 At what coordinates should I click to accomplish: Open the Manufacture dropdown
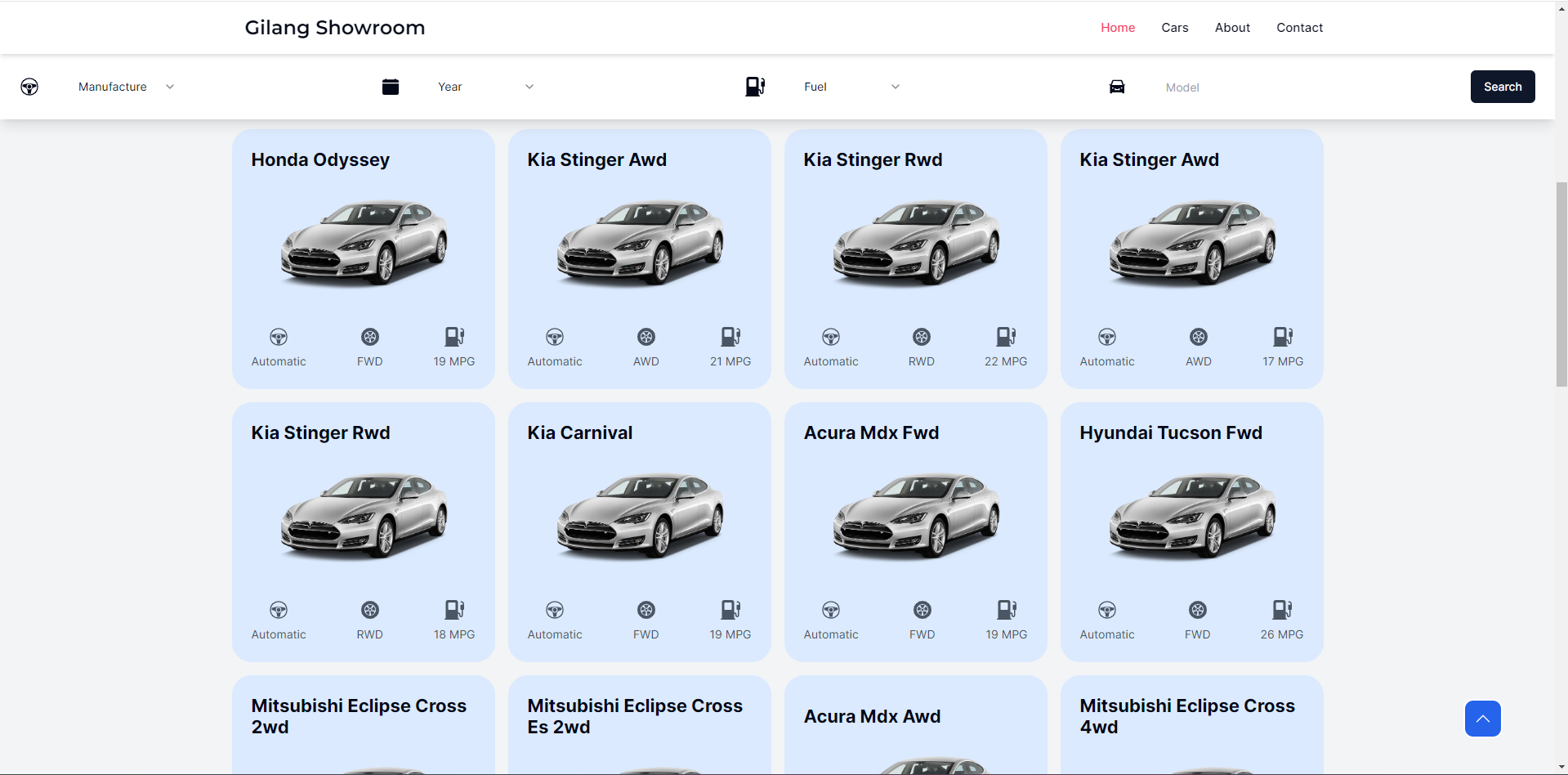(127, 87)
